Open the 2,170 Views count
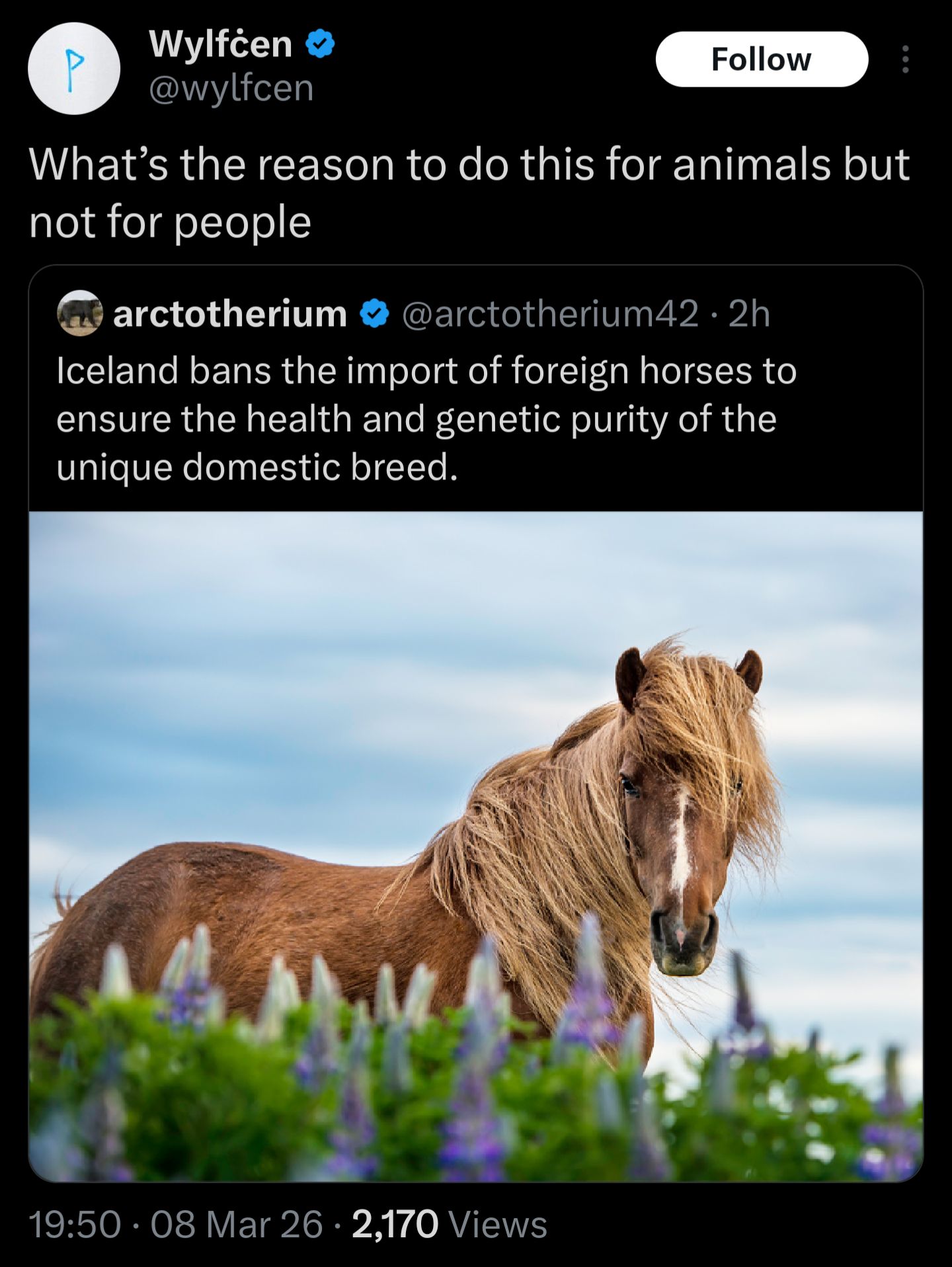The height and width of the screenshot is (1267, 952). [x=450, y=1224]
